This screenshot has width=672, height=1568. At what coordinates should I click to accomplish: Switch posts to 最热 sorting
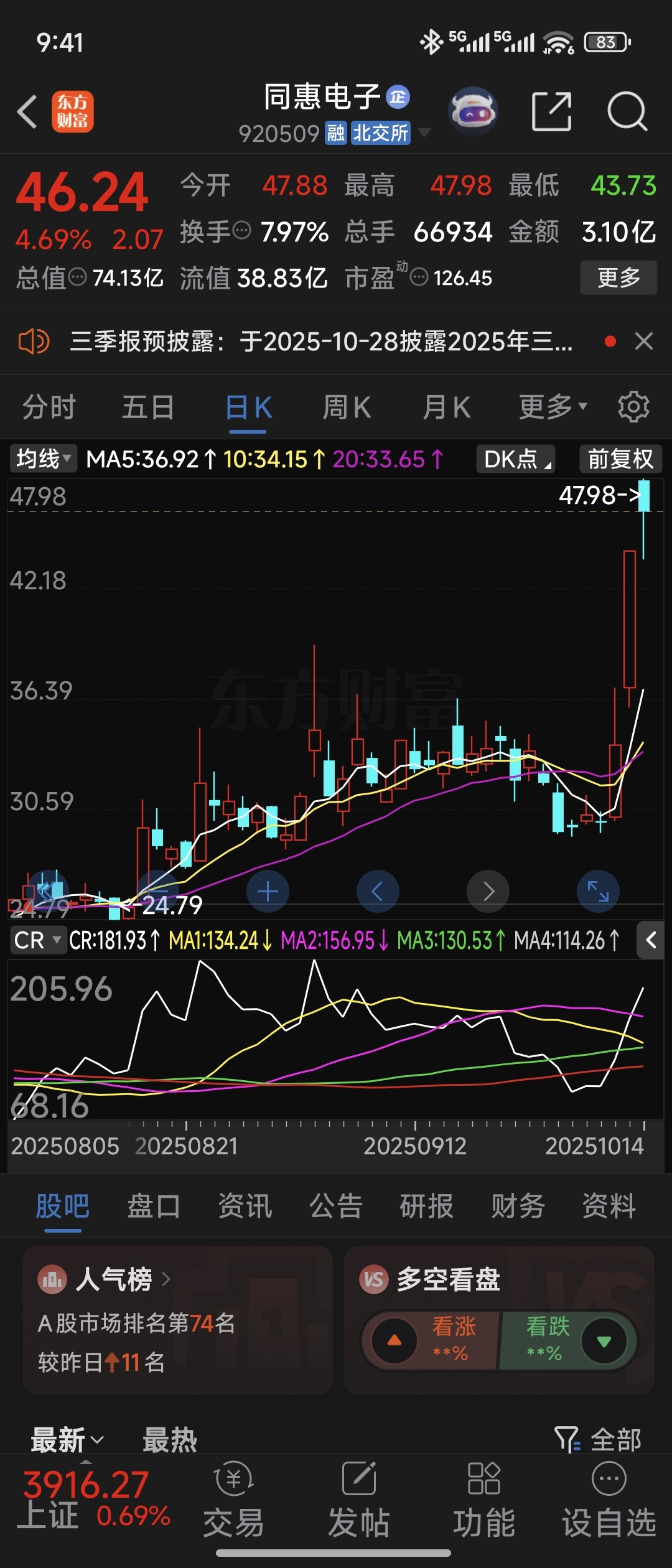[x=170, y=1440]
